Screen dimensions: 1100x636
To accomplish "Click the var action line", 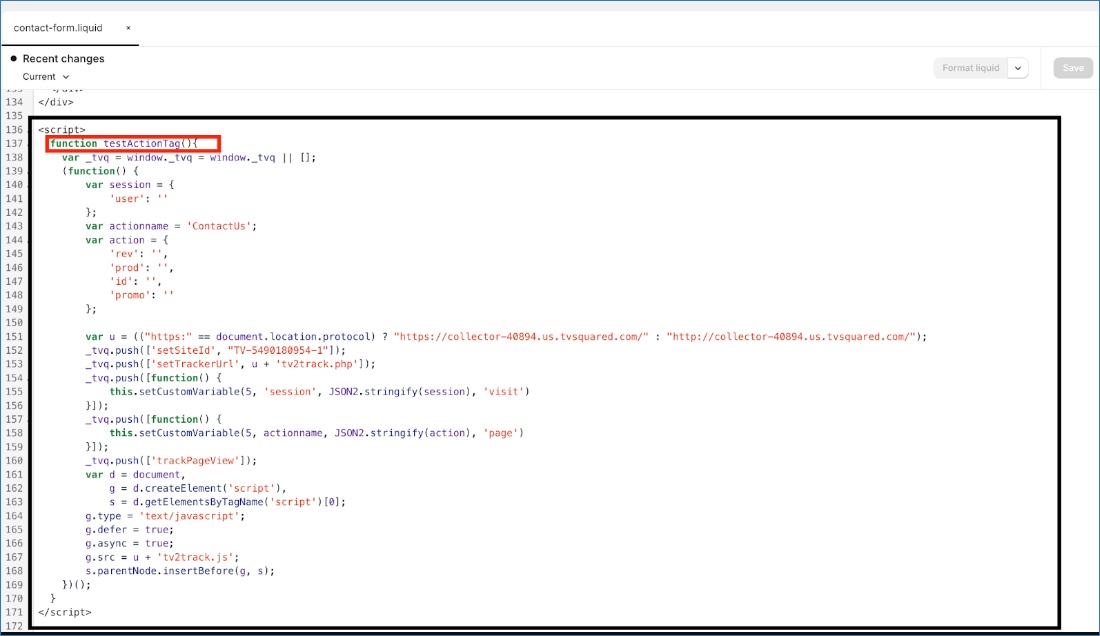I will pos(127,240).
